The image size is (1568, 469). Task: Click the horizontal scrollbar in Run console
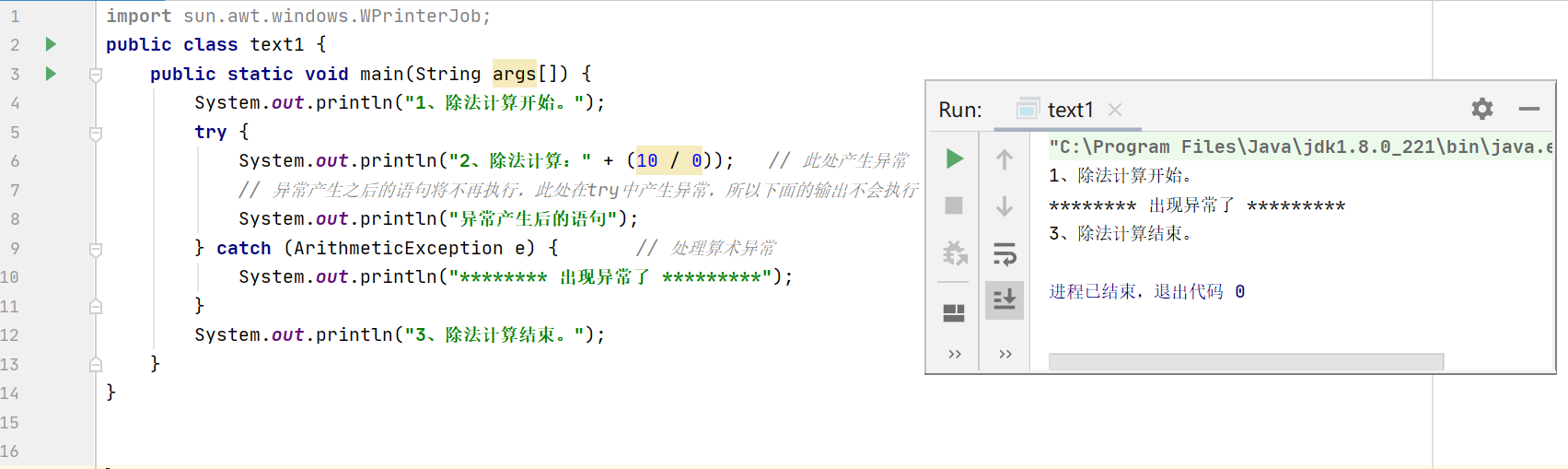[x=1246, y=362]
